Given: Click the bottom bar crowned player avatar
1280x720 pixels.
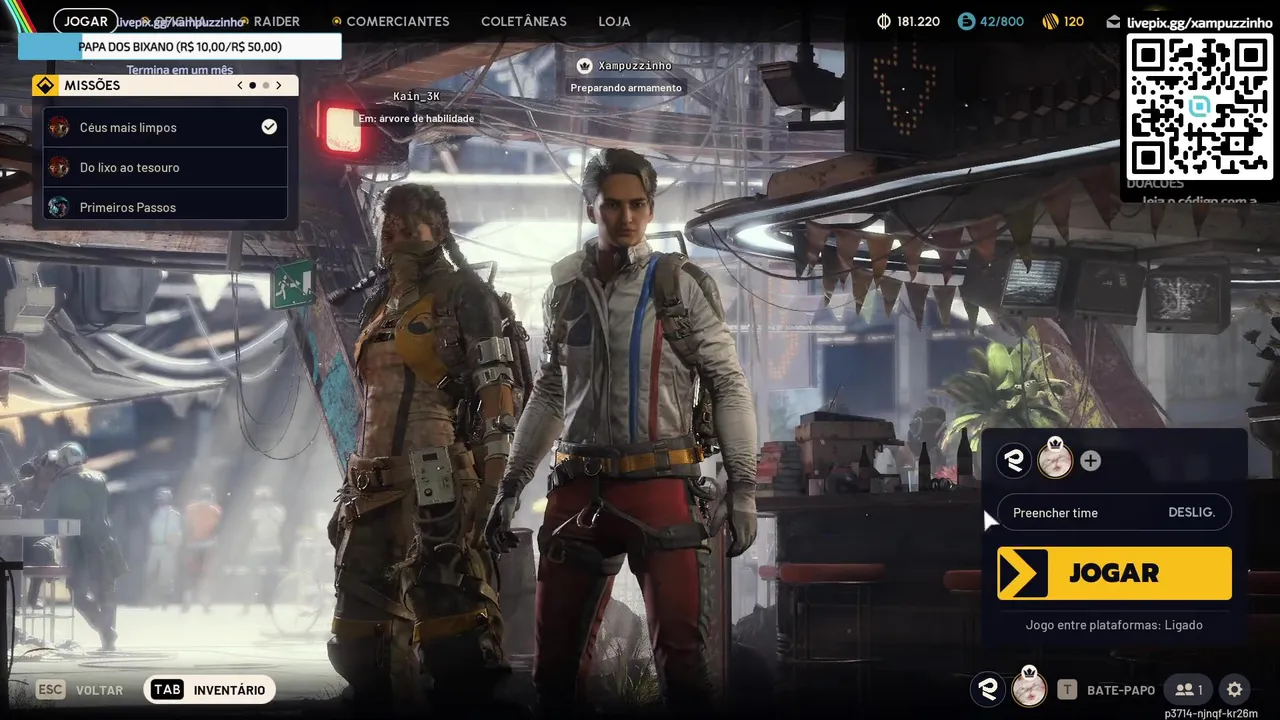Looking at the screenshot, I should pos(1029,688).
